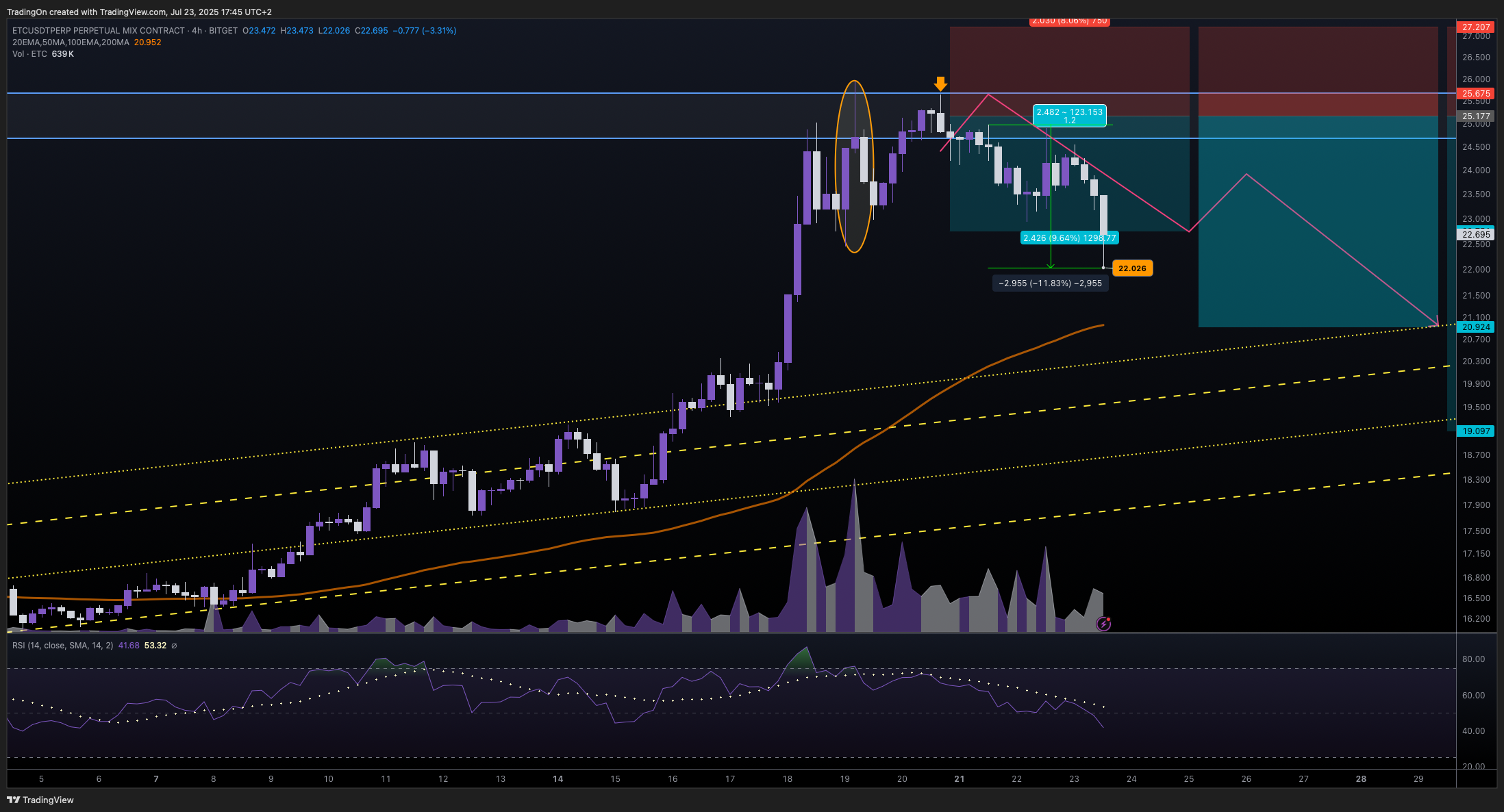
Task: Click the −2.955 (−11.83%) measurement label
Action: (1051, 283)
